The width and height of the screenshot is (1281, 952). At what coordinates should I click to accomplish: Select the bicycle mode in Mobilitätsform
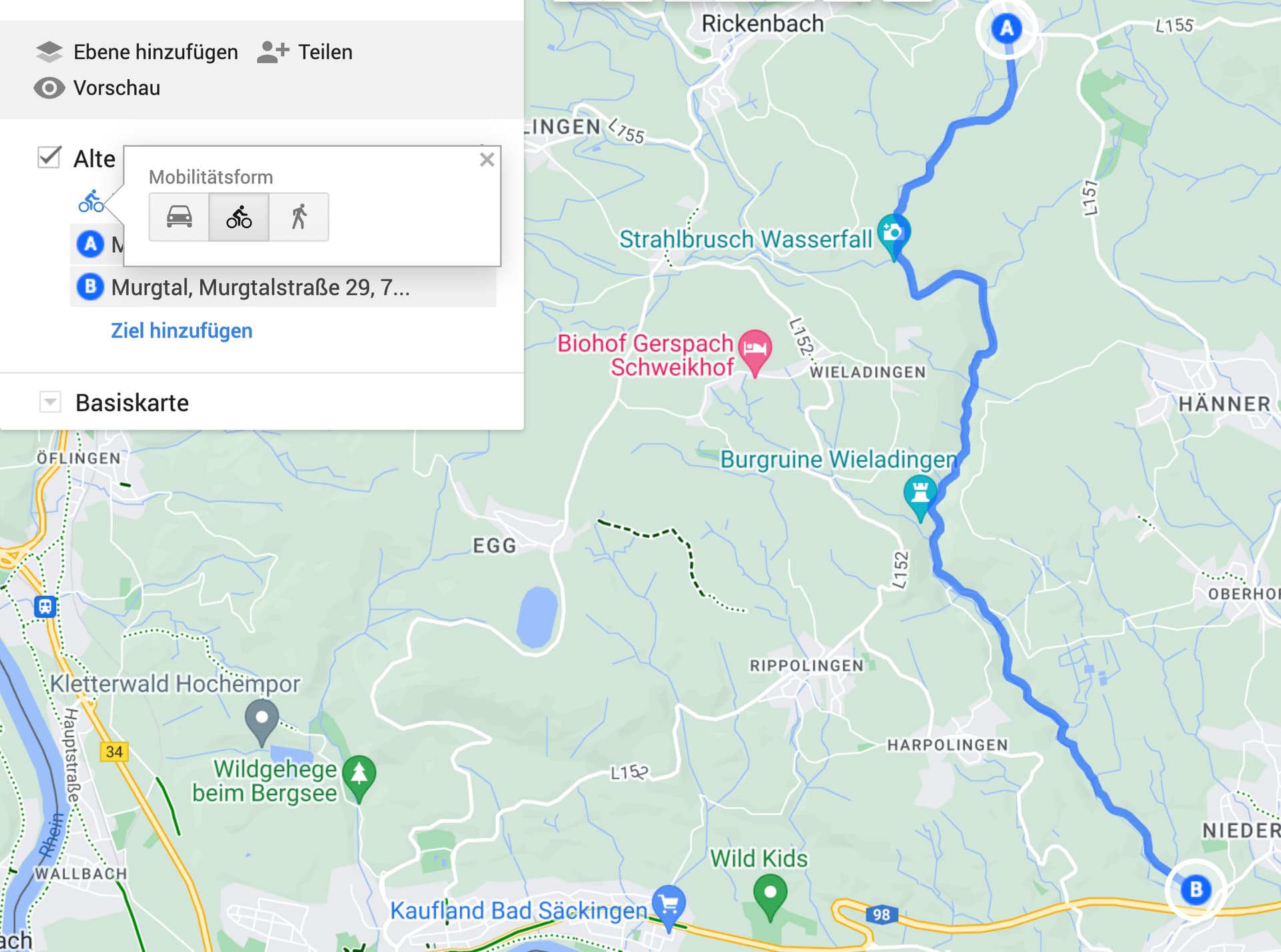pyautogui.click(x=239, y=217)
